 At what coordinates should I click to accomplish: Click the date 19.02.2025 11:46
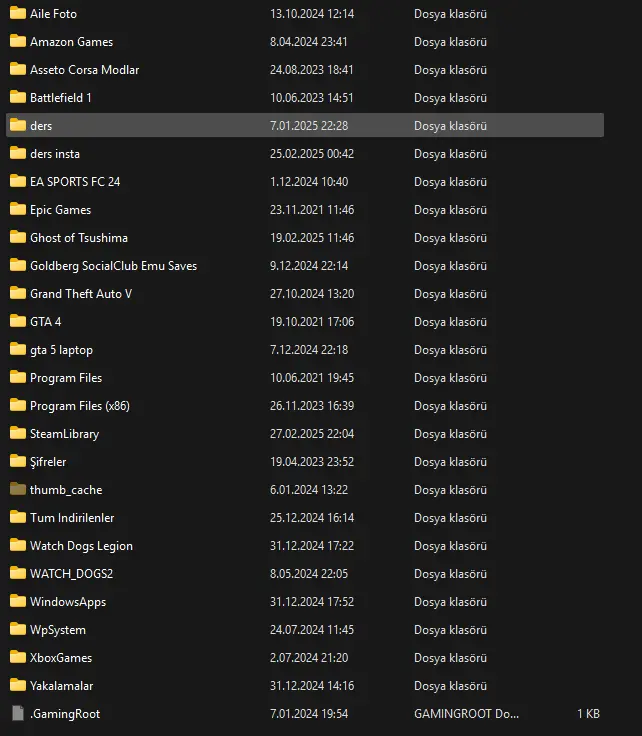coord(312,238)
